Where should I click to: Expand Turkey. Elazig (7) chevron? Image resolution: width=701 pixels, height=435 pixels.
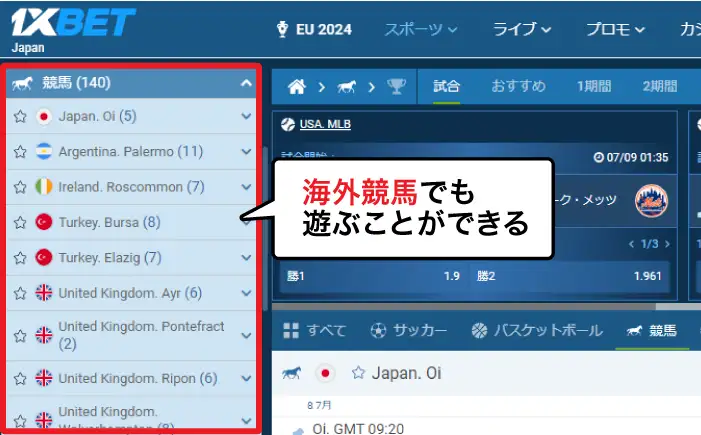[x=246, y=258]
